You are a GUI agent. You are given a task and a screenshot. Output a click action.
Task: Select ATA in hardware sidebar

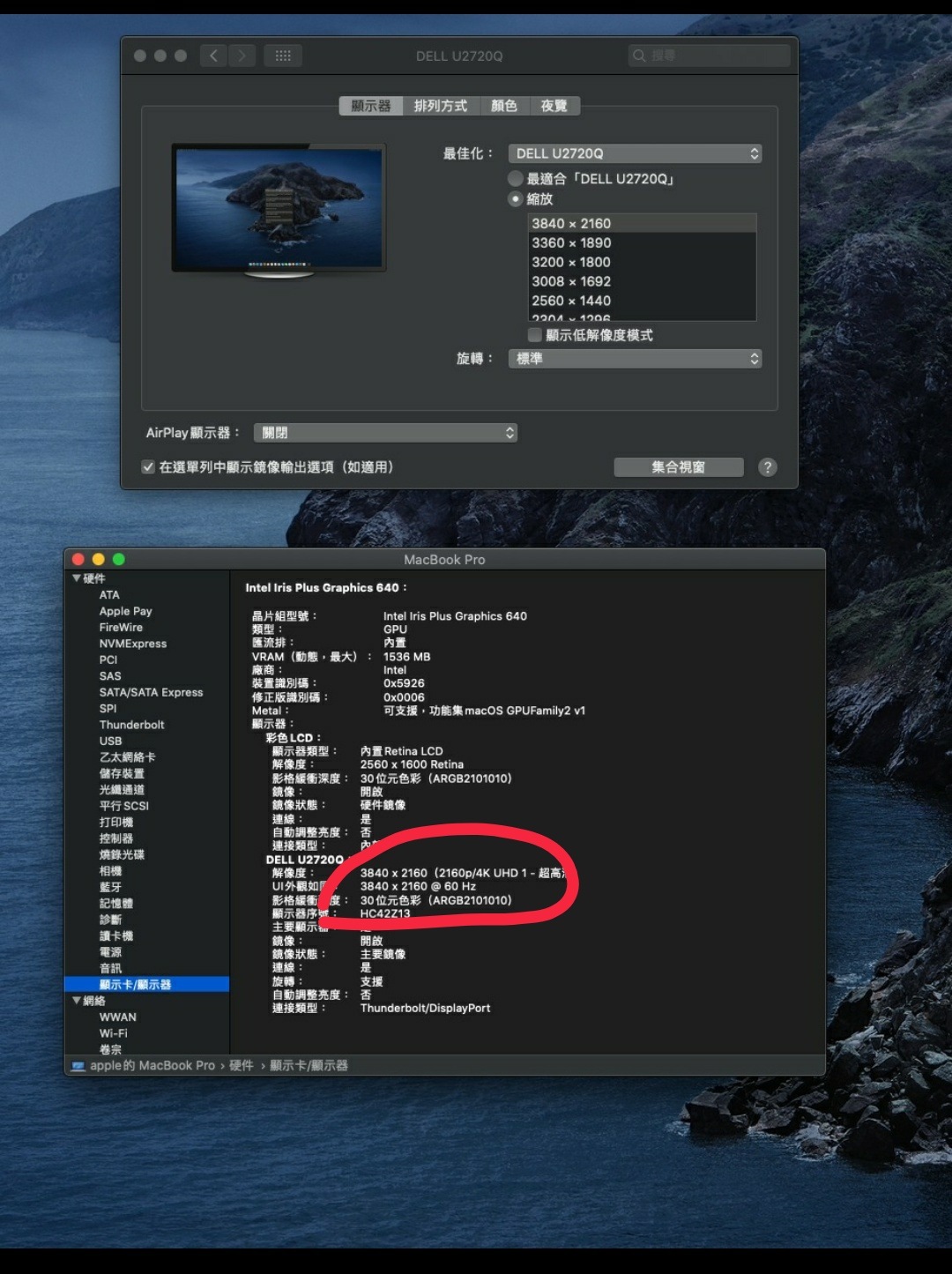tap(109, 595)
